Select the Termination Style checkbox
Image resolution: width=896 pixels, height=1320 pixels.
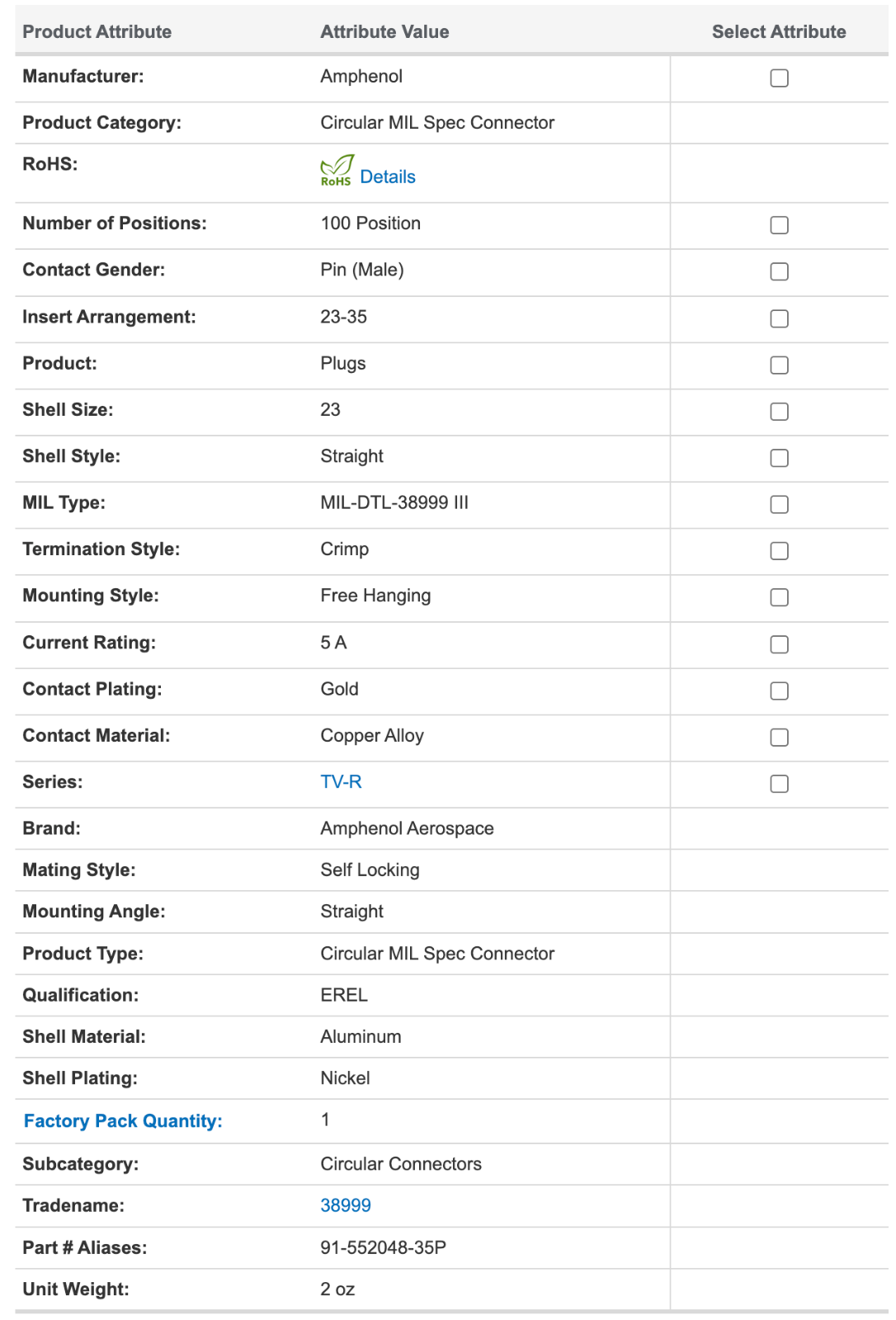(x=779, y=550)
